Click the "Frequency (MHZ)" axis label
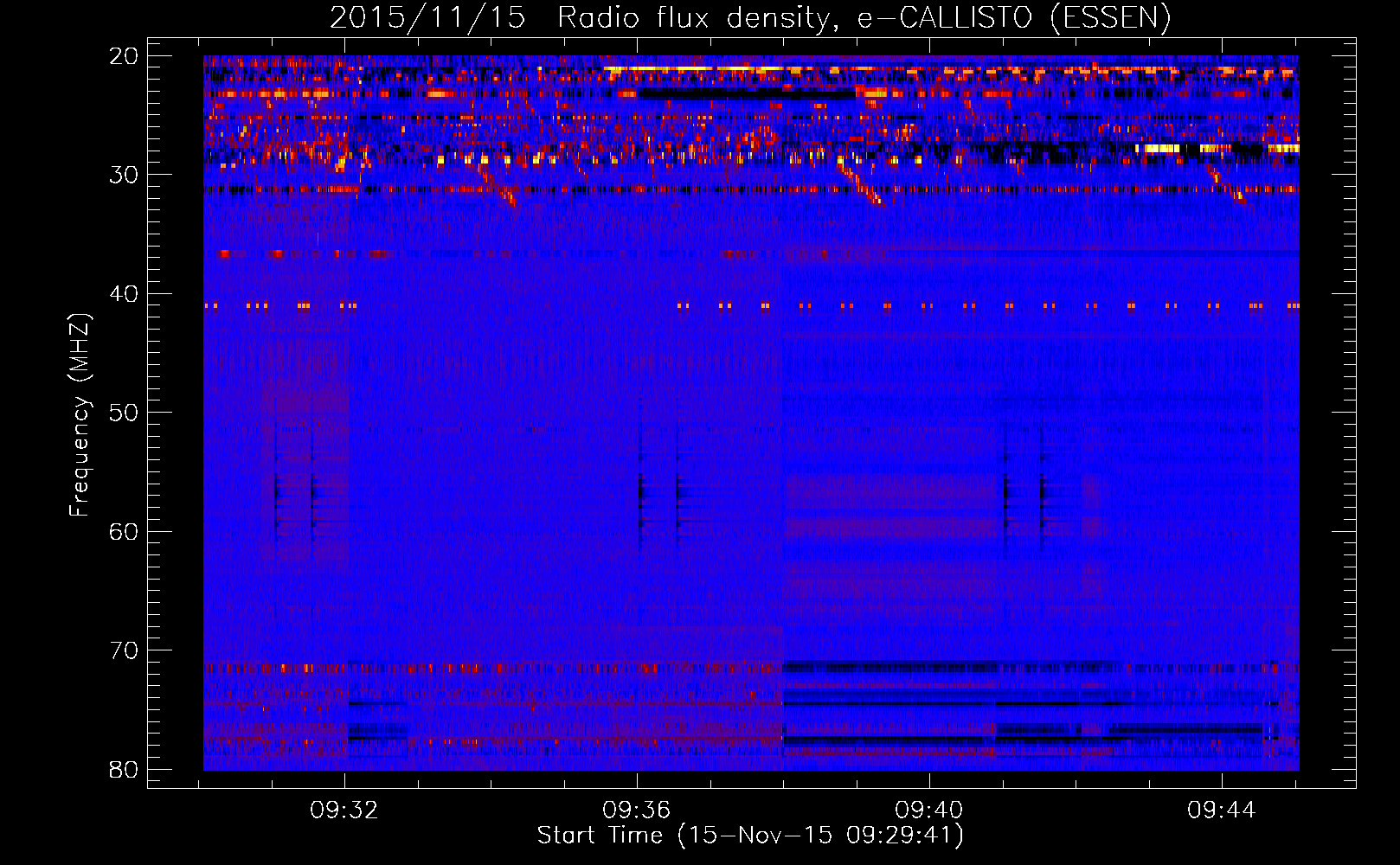 click(x=80, y=416)
